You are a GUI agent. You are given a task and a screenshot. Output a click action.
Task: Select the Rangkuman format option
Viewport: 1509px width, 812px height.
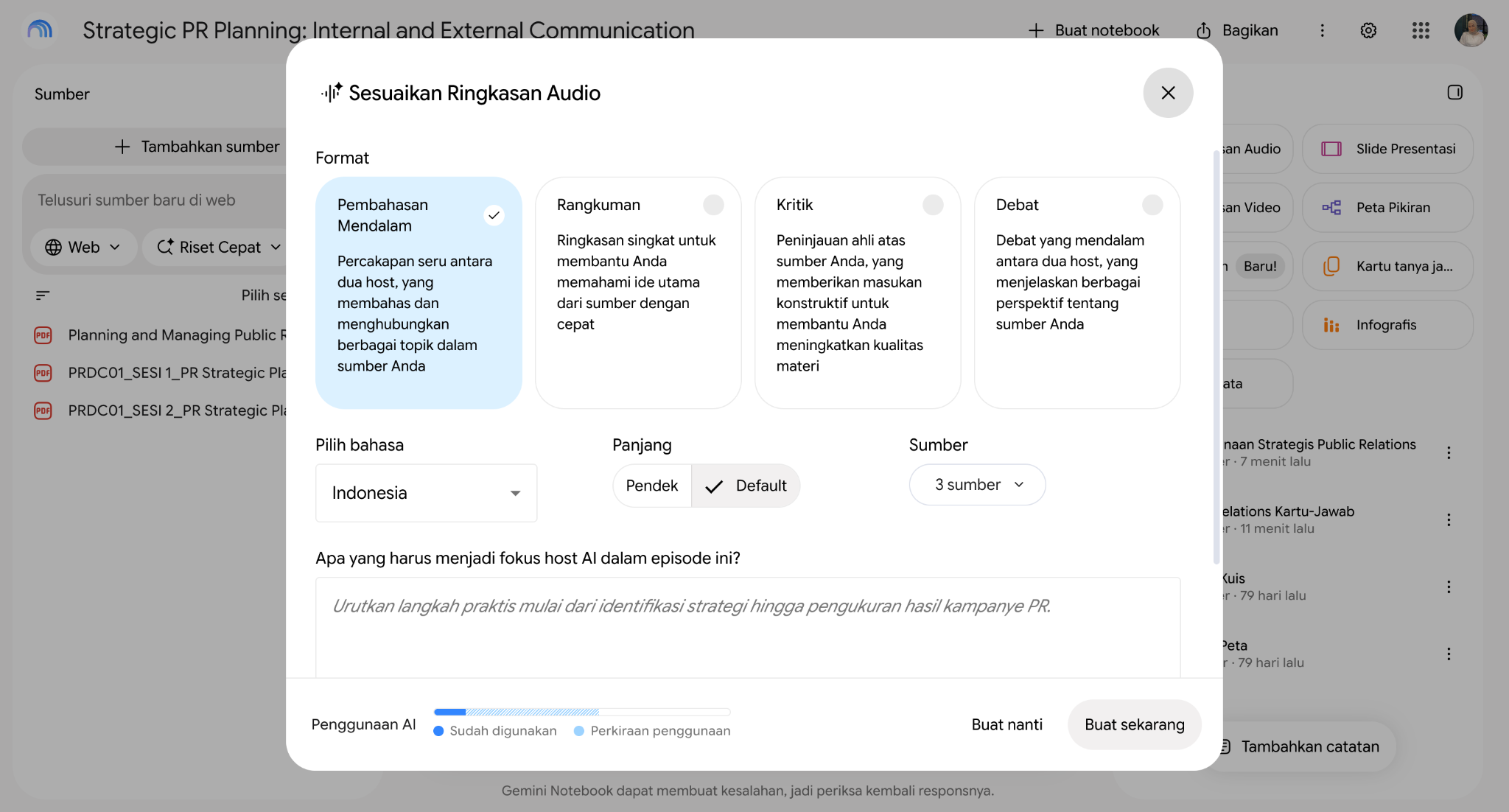638,293
